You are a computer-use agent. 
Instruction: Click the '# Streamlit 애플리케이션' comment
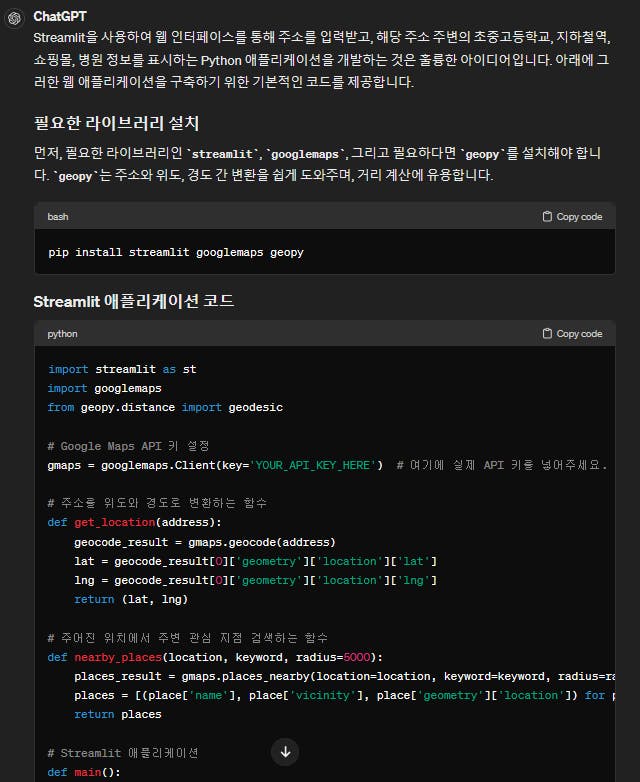(x=123, y=753)
